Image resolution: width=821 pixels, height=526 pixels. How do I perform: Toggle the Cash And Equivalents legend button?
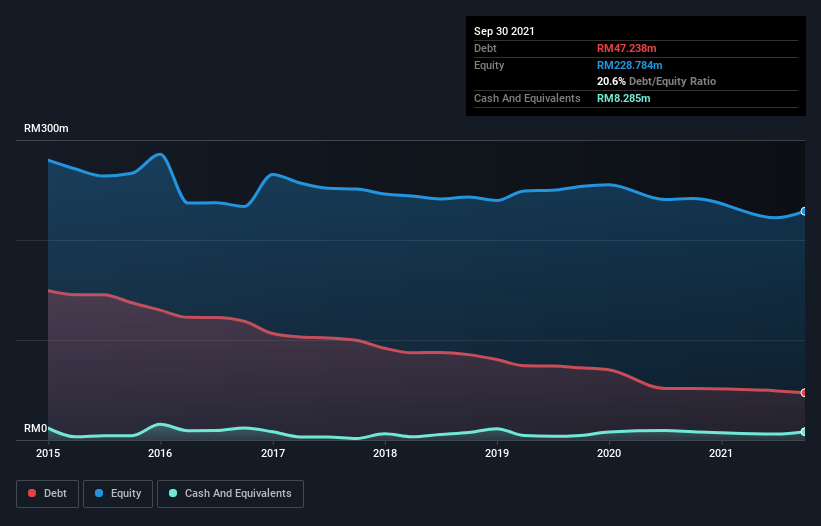[230, 494]
